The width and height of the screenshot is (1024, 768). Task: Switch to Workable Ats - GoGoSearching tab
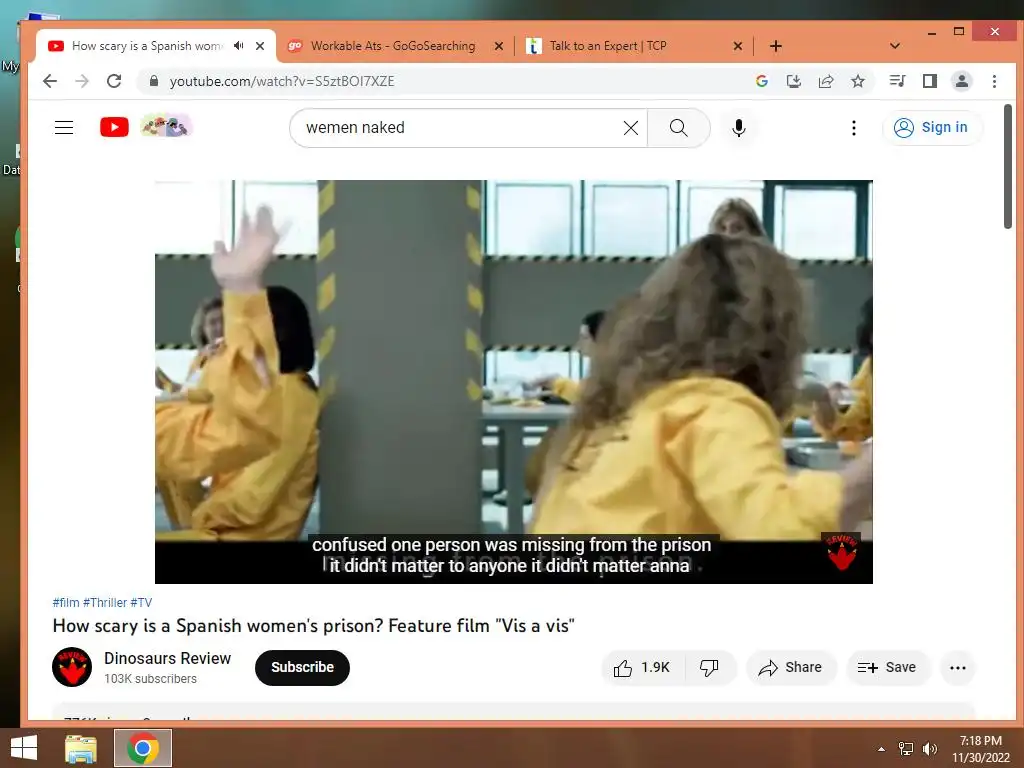393,46
